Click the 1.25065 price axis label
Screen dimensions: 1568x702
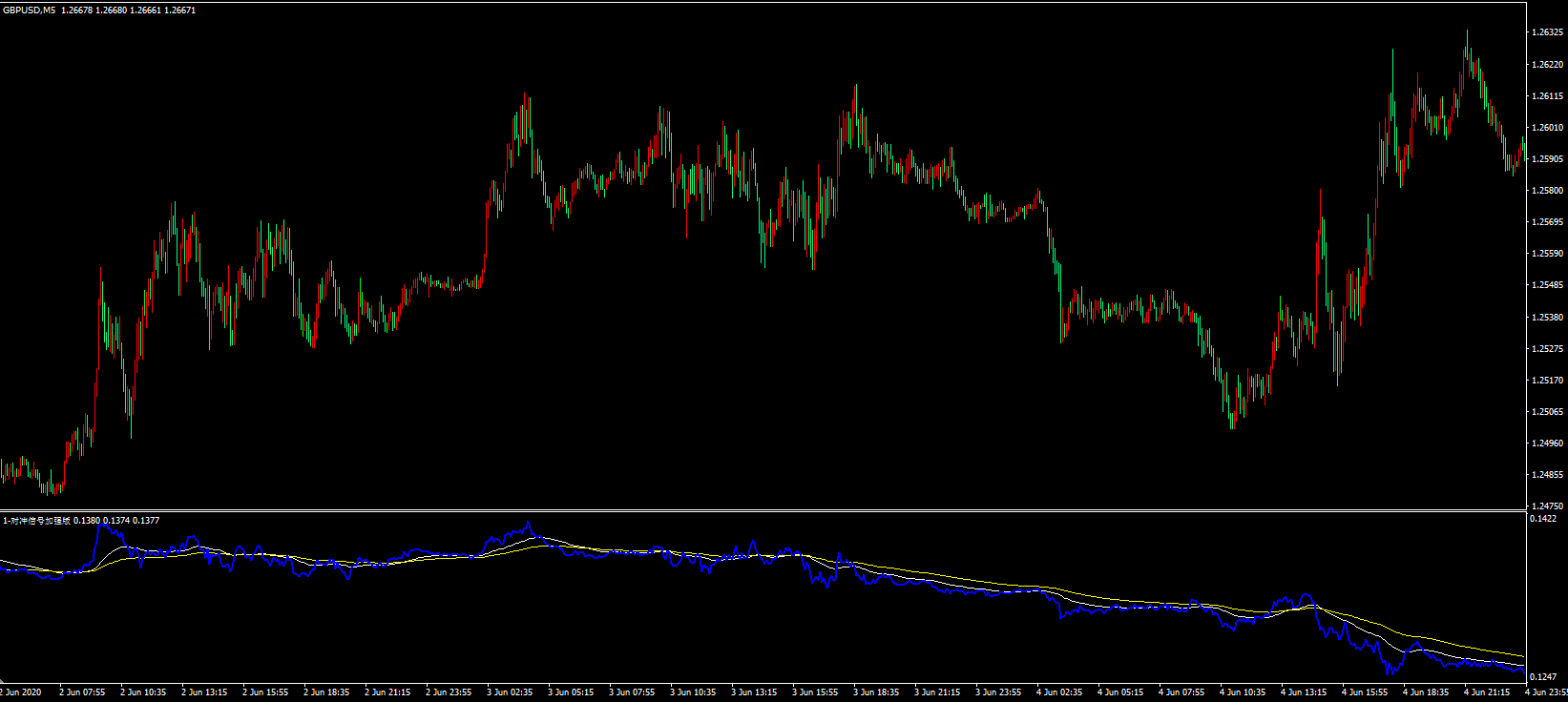(1546, 412)
